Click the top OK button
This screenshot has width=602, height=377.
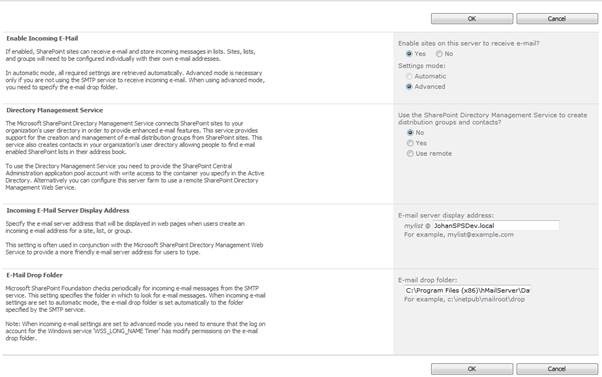[472, 18]
